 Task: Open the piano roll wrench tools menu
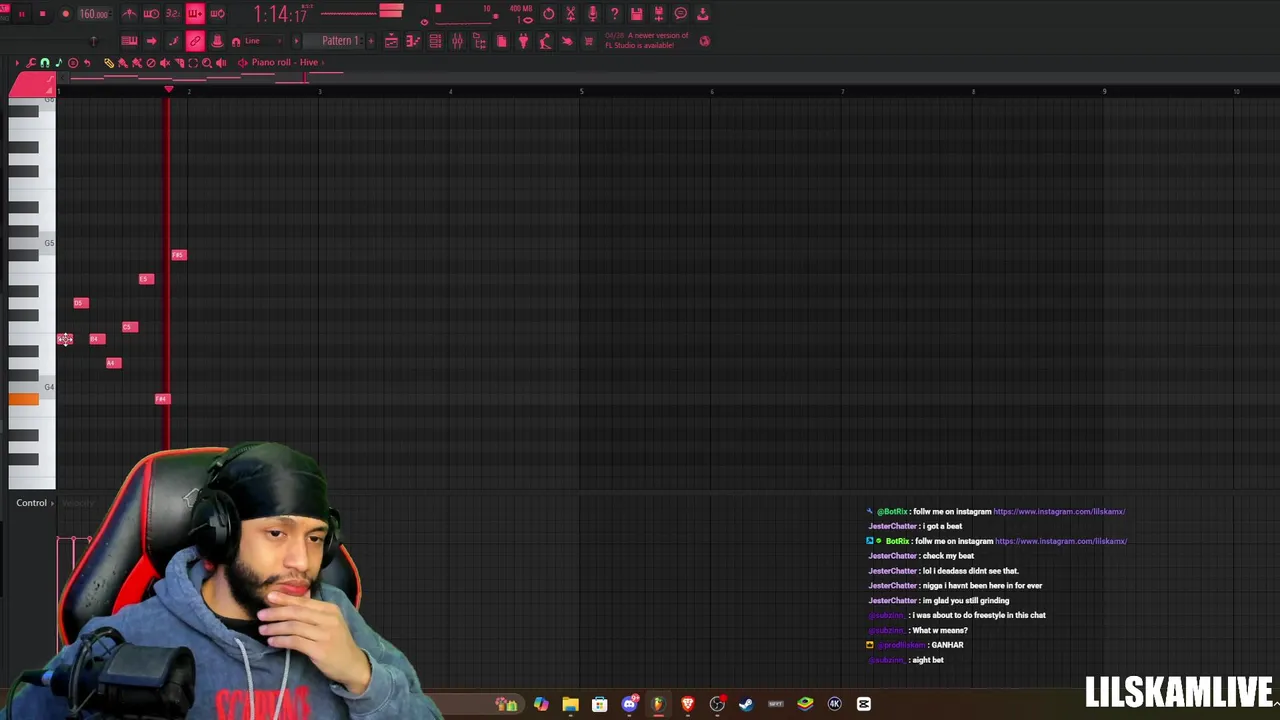click(x=31, y=63)
